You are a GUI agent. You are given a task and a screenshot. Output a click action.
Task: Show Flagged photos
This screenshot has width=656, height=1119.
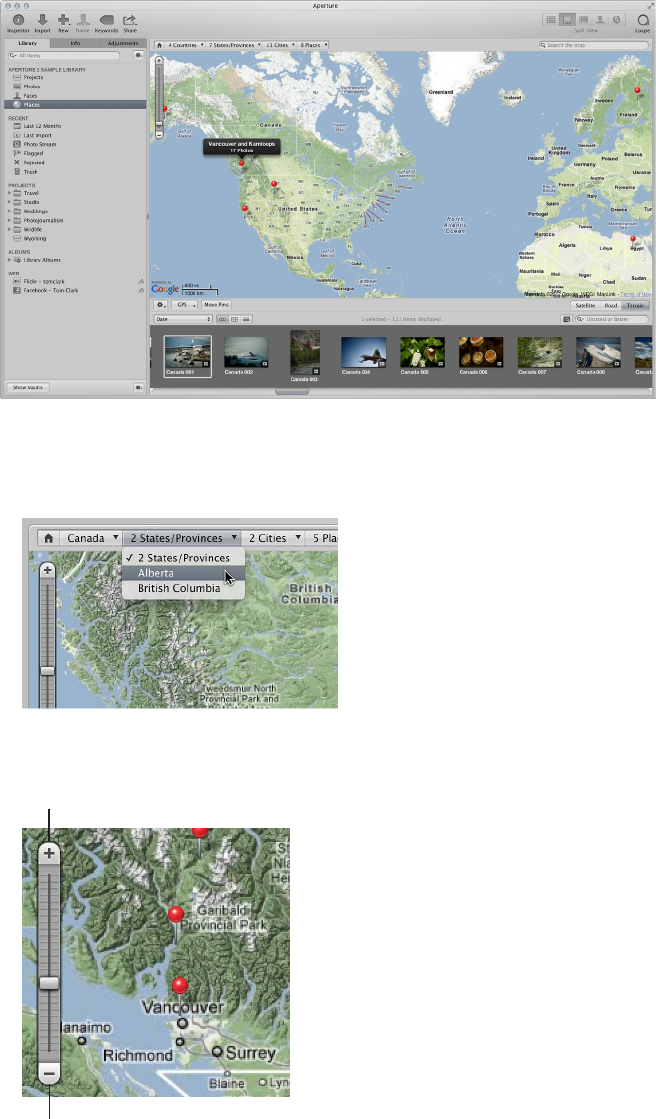(x=33, y=153)
